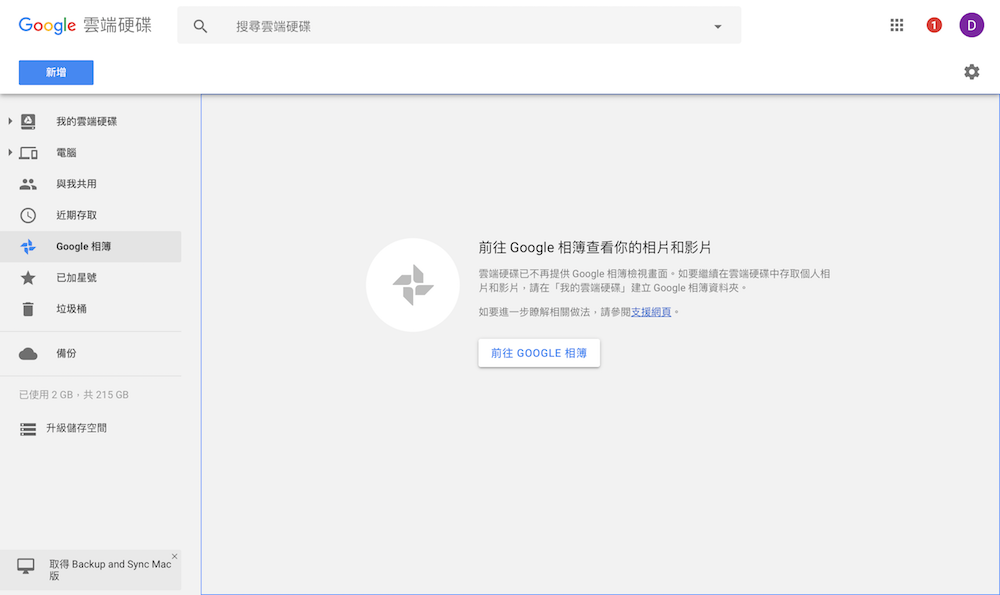This screenshot has height=595, width=1000.
Task: Open the Google apps launcher grid
Action: coord(897,24)
